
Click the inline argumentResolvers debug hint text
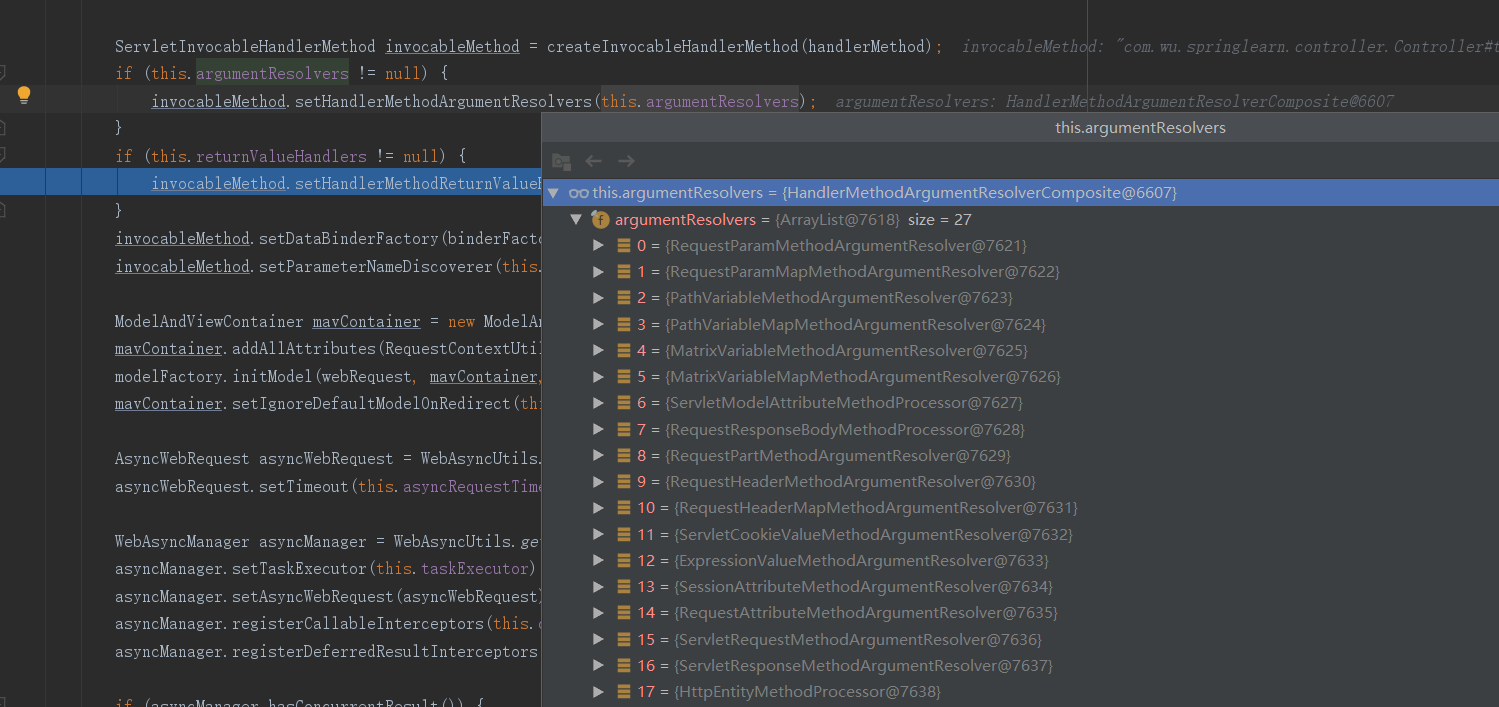click(1114, 102)
